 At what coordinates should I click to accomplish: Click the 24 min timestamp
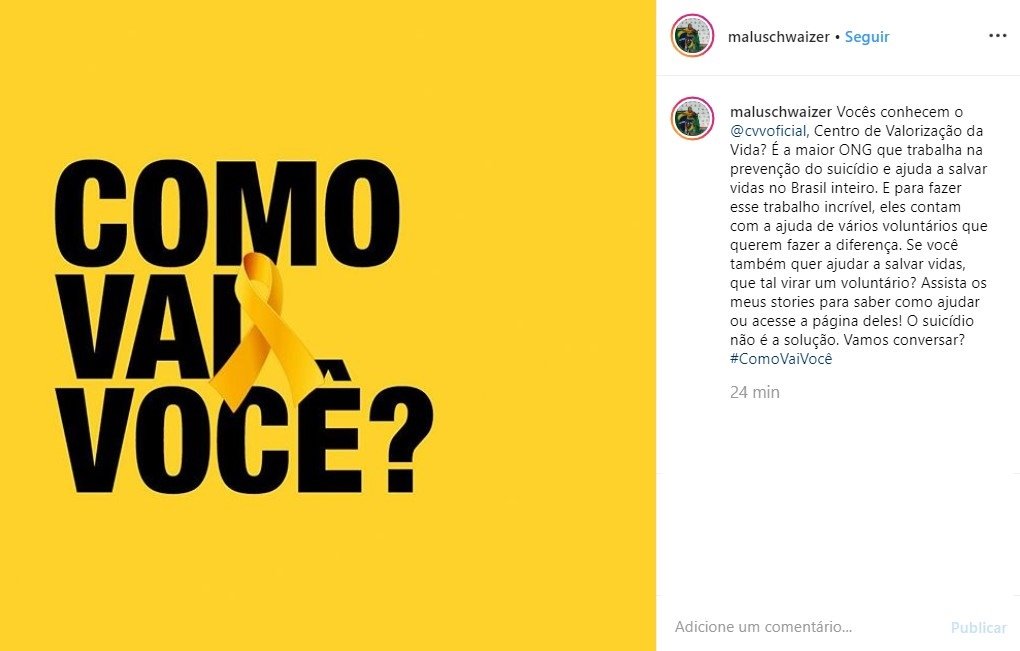755,392
